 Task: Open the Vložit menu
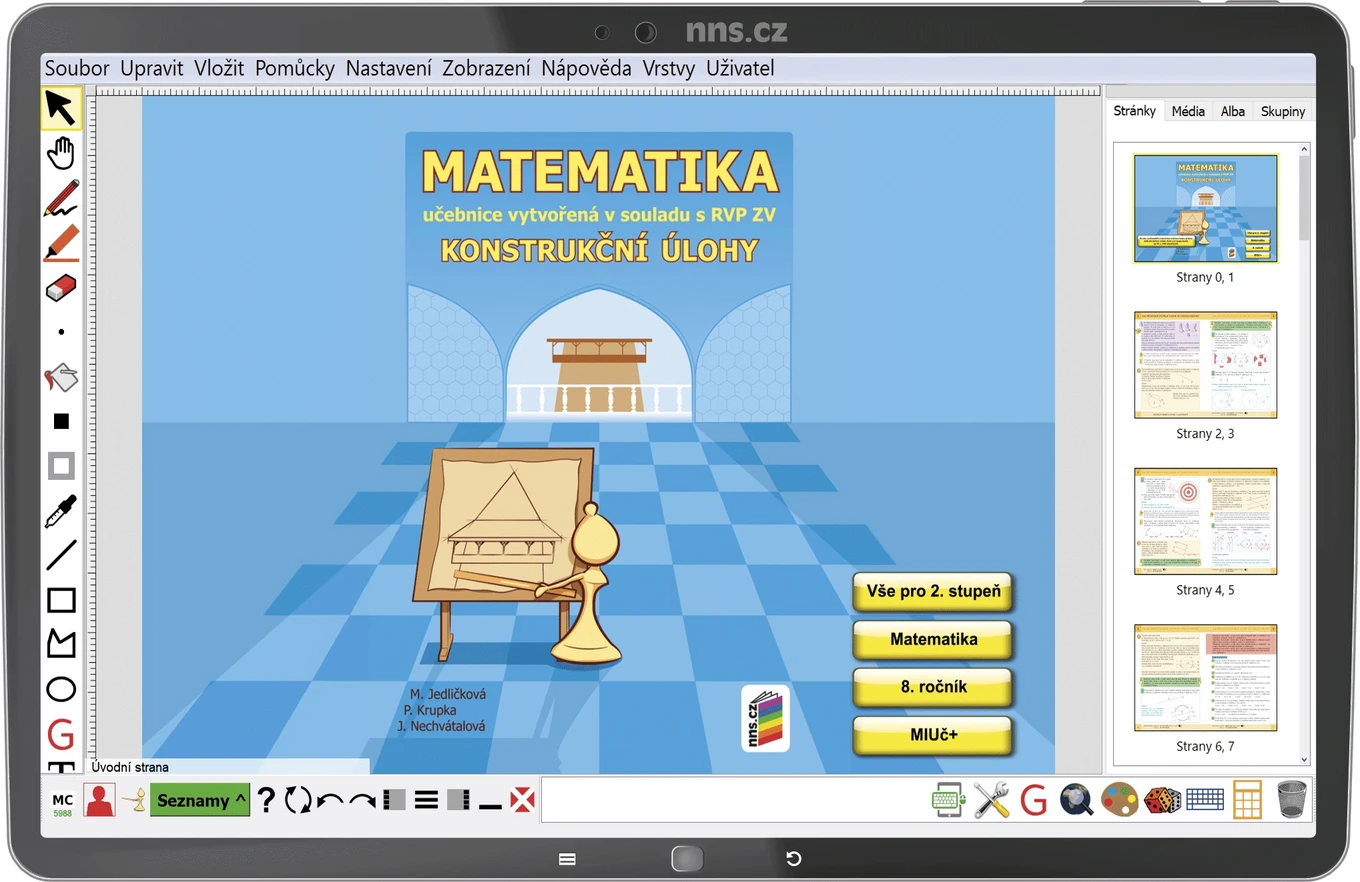219,68
